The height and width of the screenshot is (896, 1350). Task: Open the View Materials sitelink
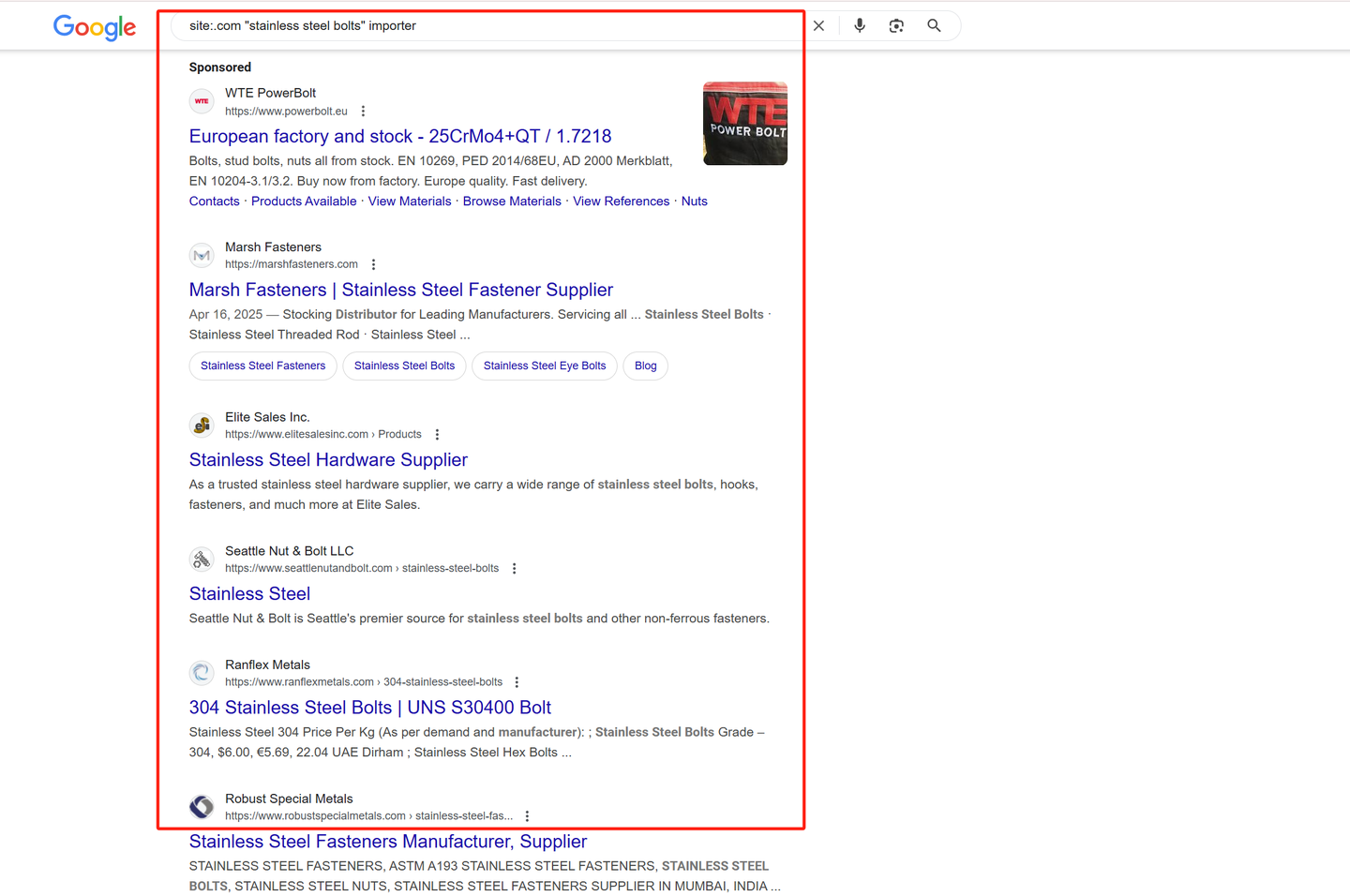[x=410, y=202]
